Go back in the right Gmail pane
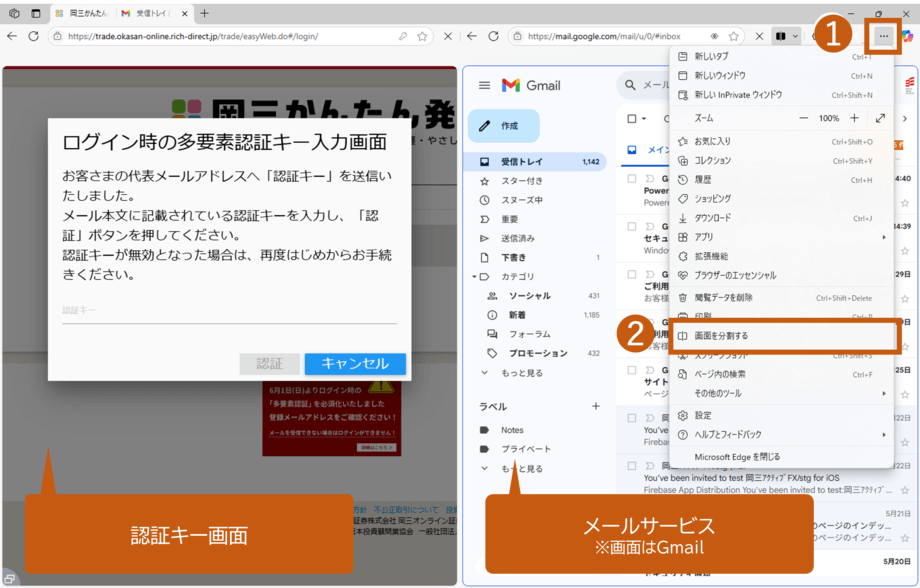Viewport: 920px width, 588px height. (472, 36)
